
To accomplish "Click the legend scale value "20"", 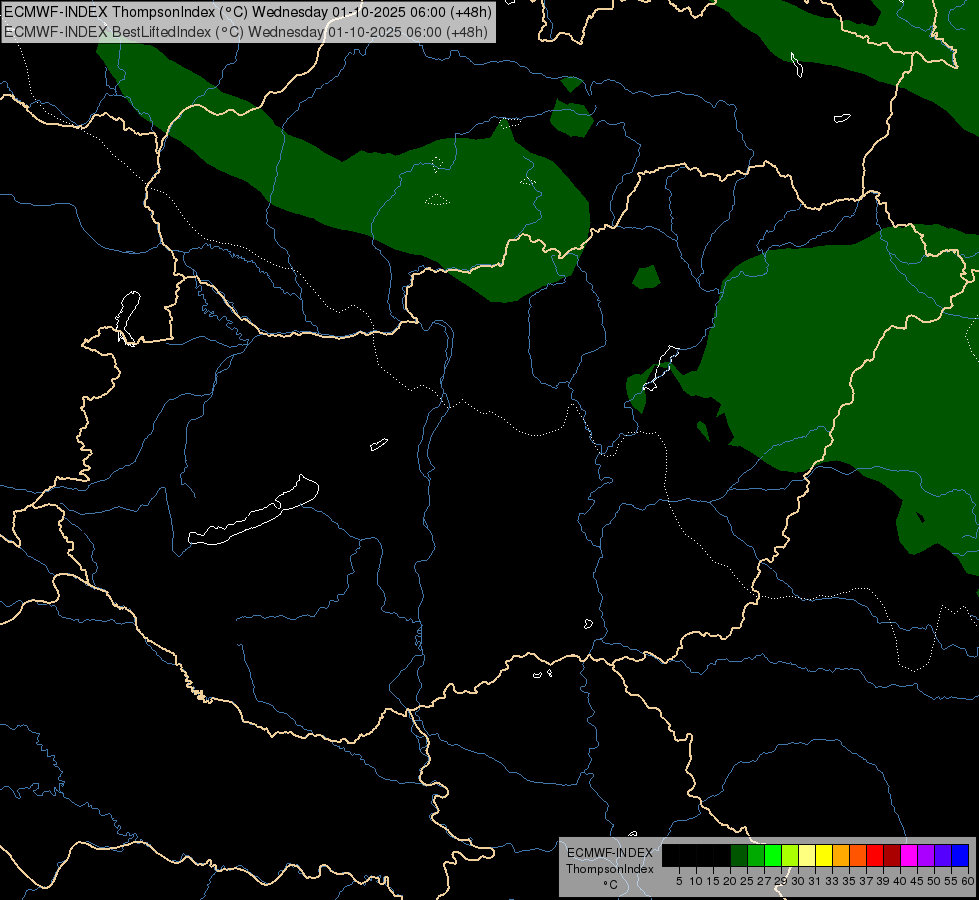I will 730,881.
